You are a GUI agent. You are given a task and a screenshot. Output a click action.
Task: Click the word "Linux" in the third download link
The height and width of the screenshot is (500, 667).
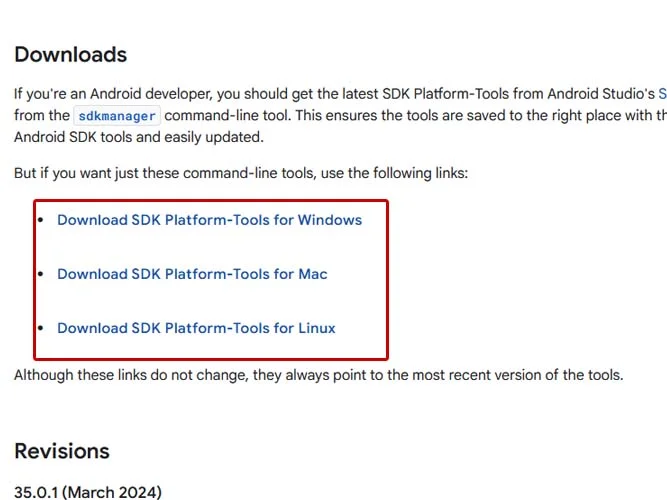coord(316,328)
